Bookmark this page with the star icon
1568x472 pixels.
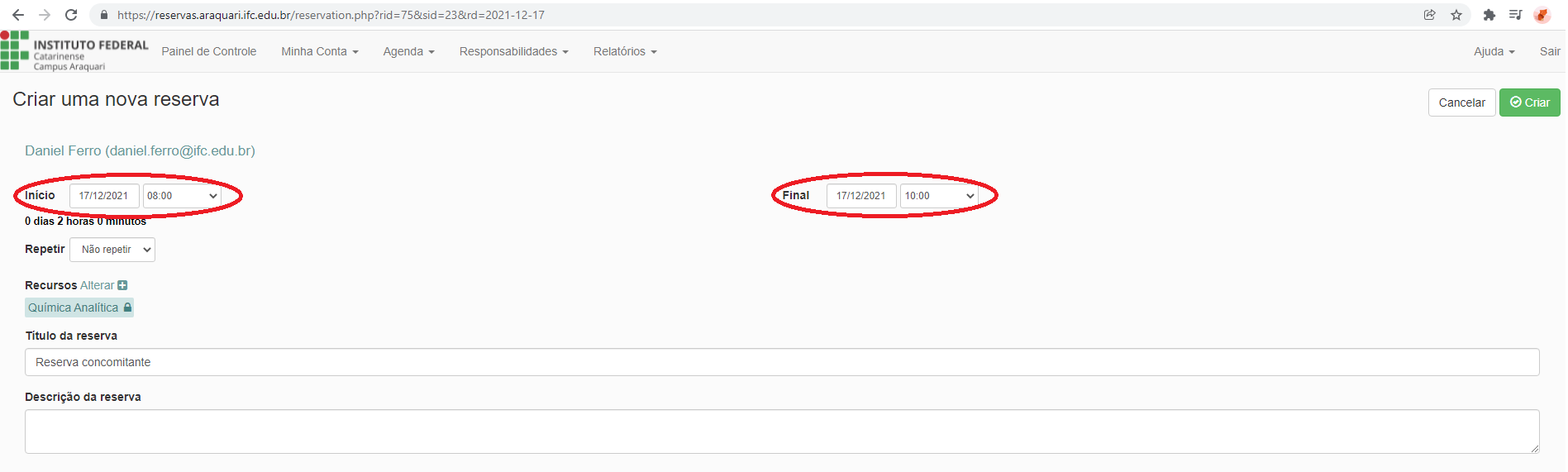[1456, 15]
